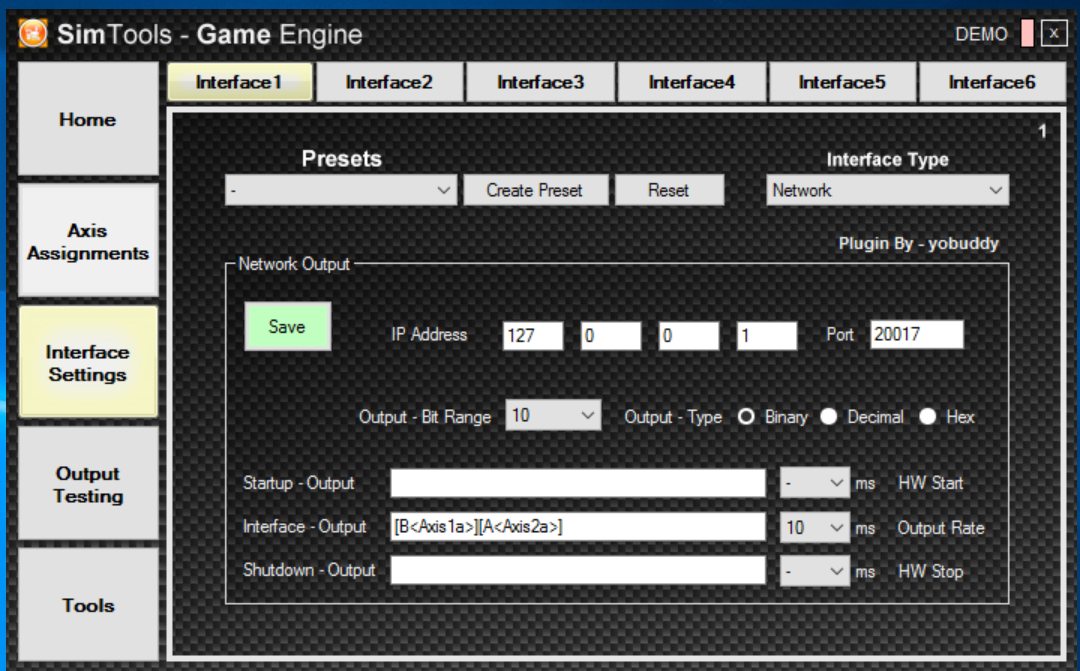This screenshot has height=671, width=1080.
Task: Close the SimTools Game Engine window
Action: pyautogui.click(x=1054, y=33)
